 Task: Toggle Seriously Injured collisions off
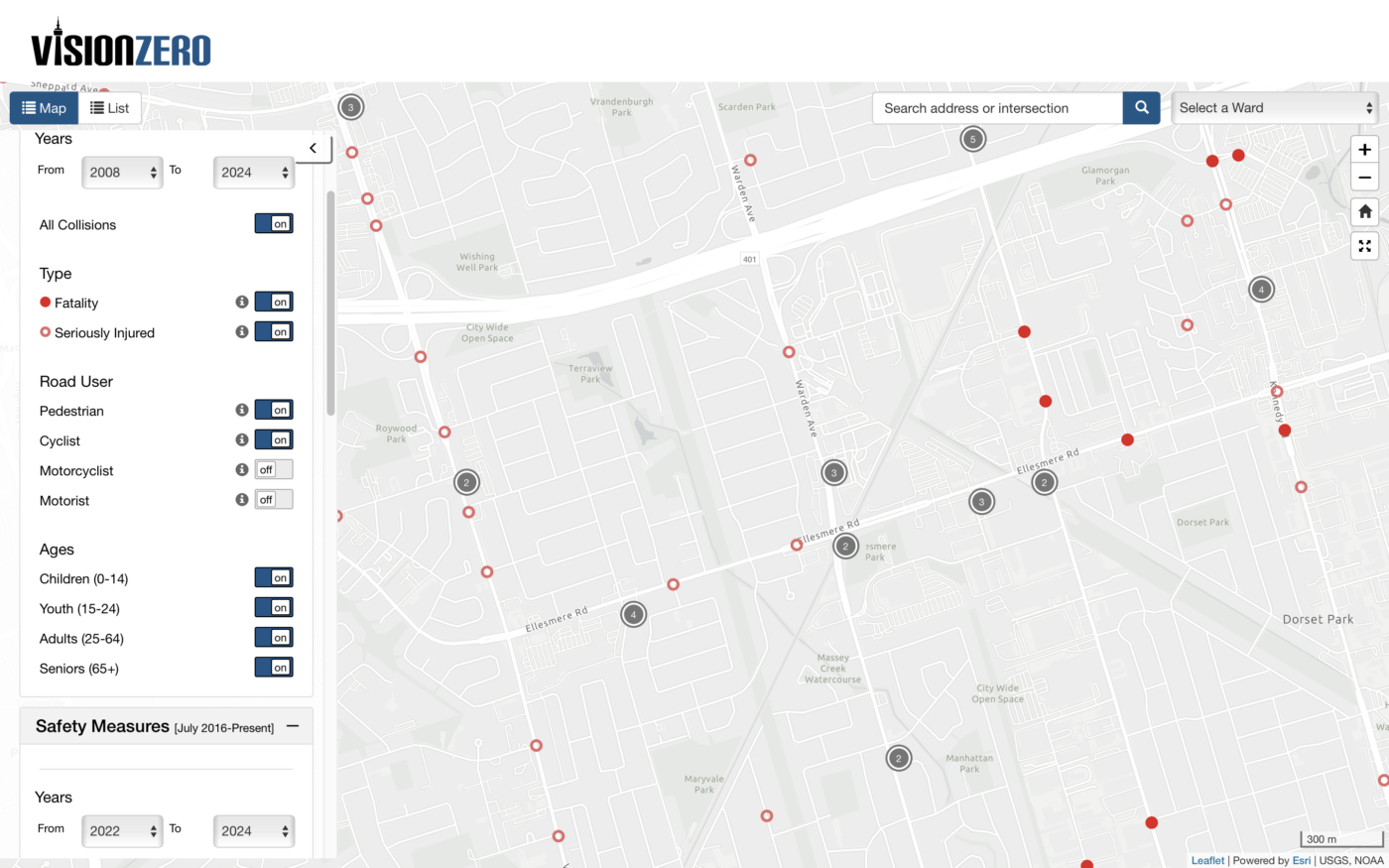pyautogui.click(x=274, y=331)
